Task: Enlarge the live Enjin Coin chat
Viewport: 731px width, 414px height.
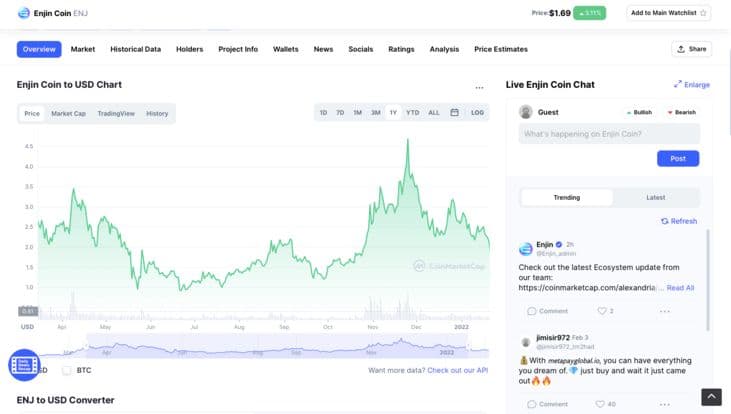Action: [x=691, y=85]
